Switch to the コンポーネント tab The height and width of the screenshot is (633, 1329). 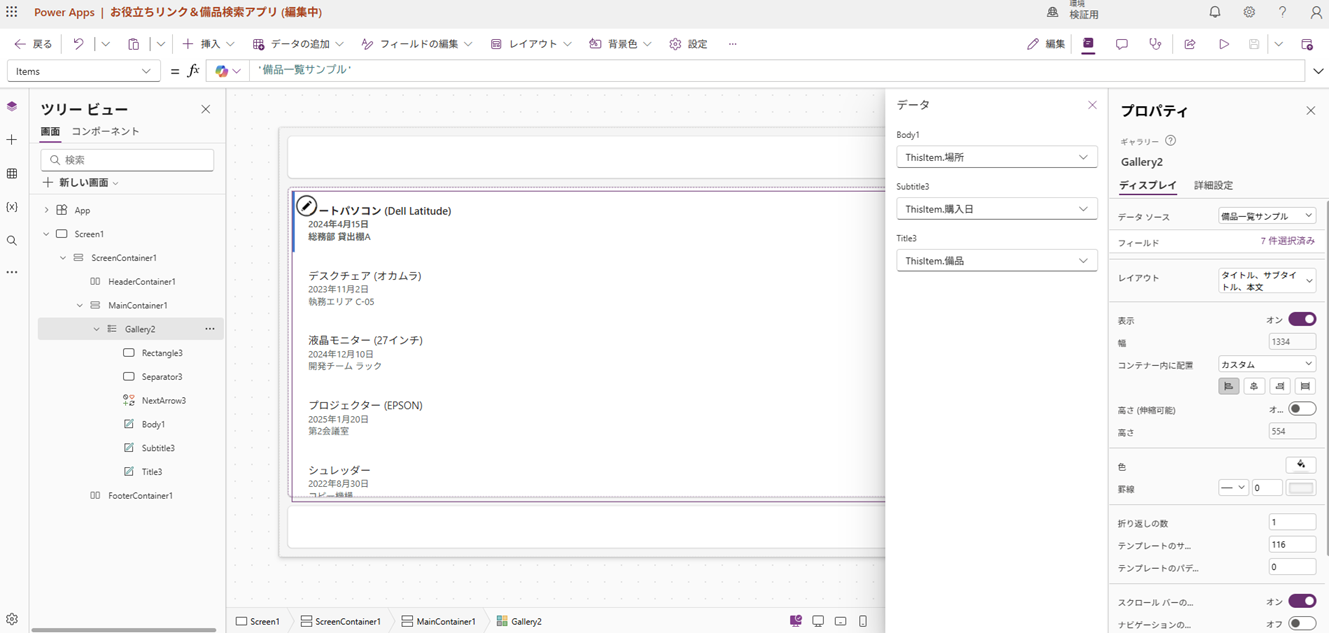click(105, 131)
